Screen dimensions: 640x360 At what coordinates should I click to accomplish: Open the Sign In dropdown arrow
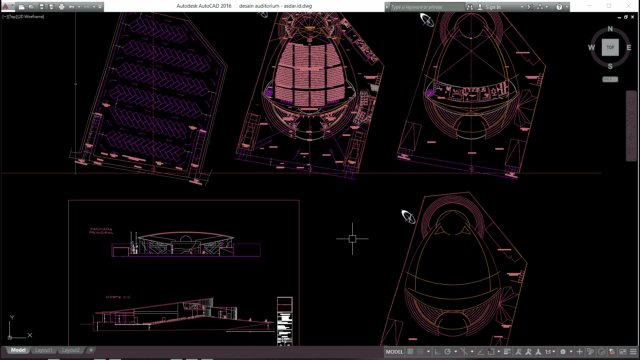tap(522, 7)
